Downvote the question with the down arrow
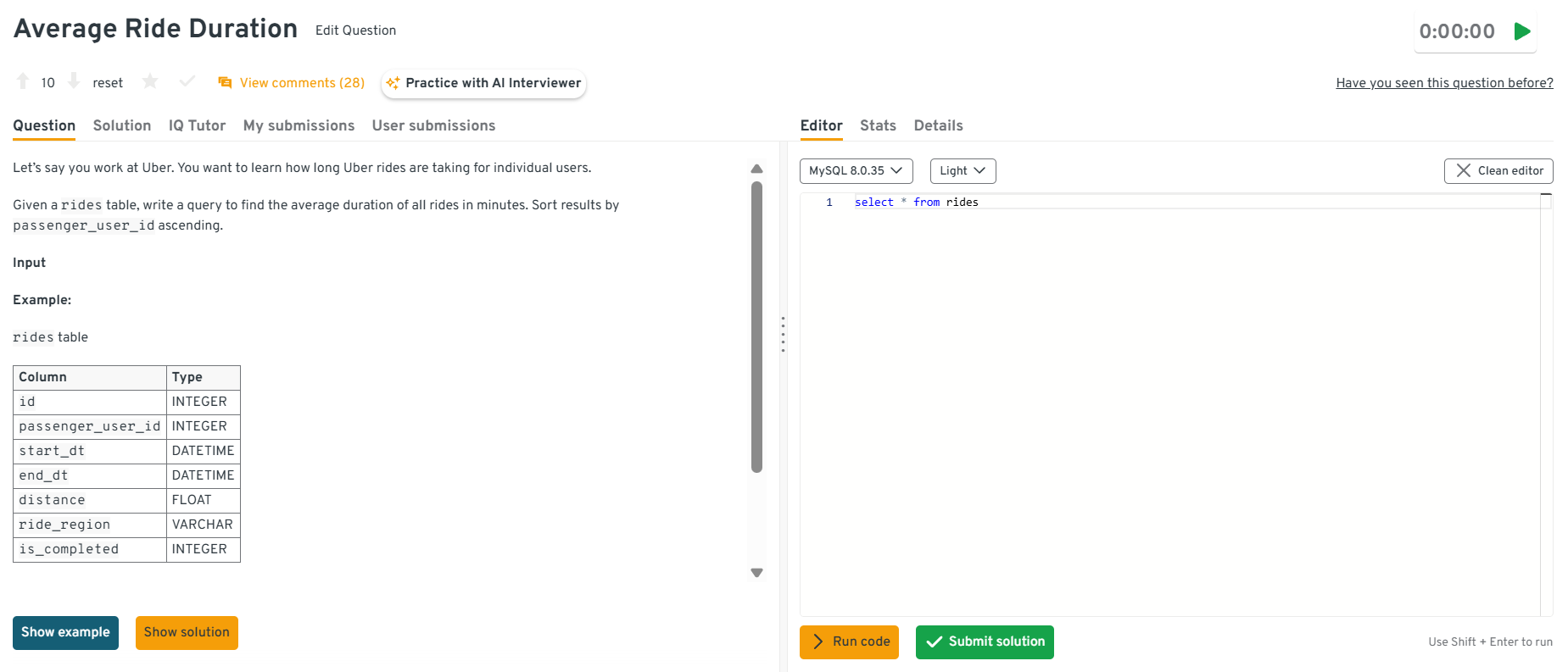This screenshot has height=672, width=1568. coord(74,81)
